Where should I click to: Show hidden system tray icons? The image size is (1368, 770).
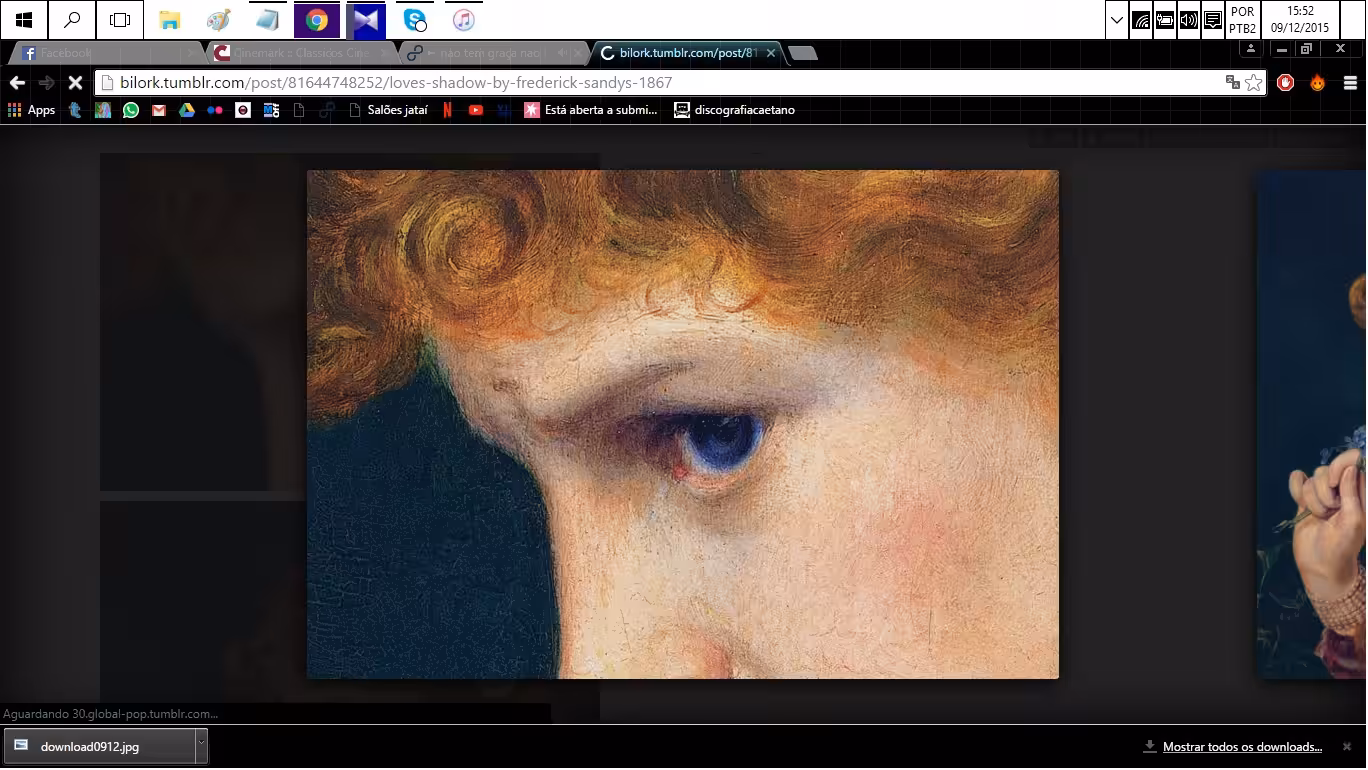(x=1118, y=20)
